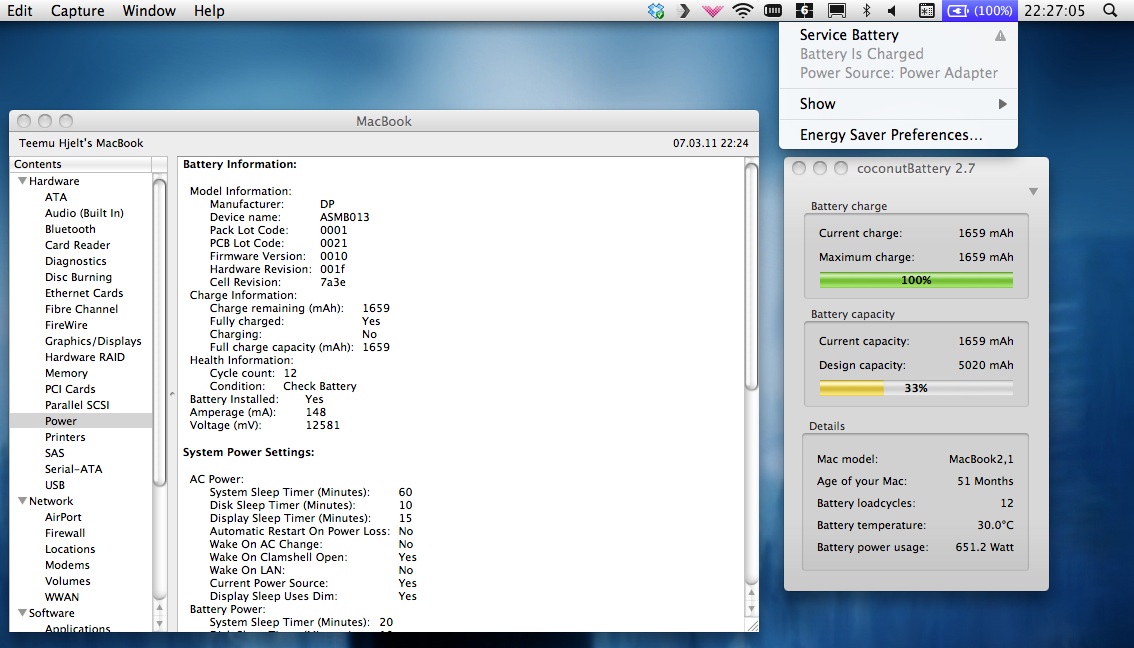The height and width of the screenshot is (648, 1134).
Task: Select AirPort under Network
Action: (63, 517)
